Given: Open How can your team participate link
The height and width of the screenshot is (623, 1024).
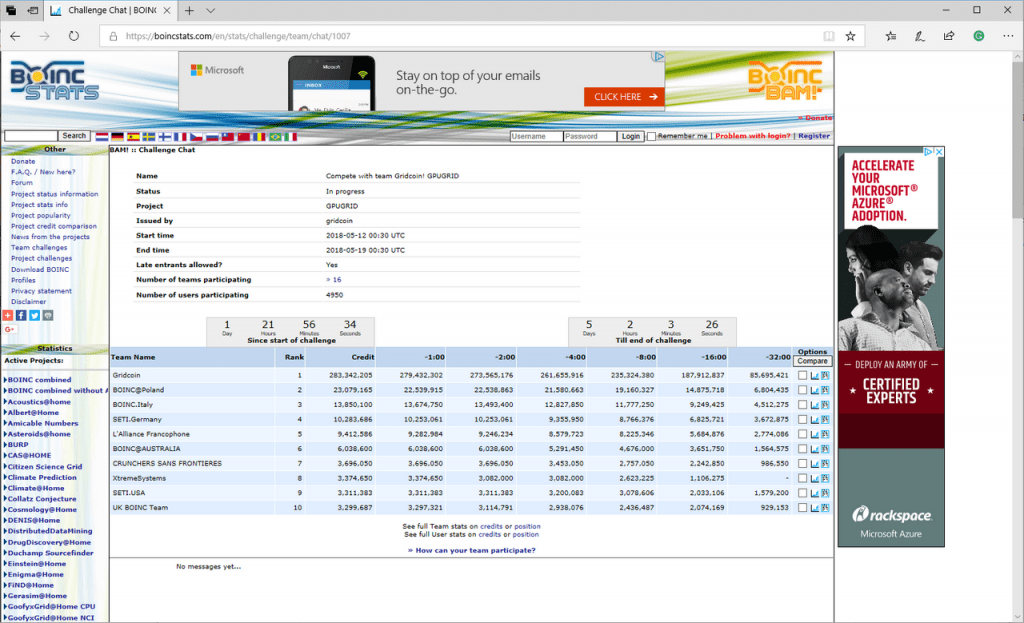Looking at the screenshot, I should click(x=472, y=551).
